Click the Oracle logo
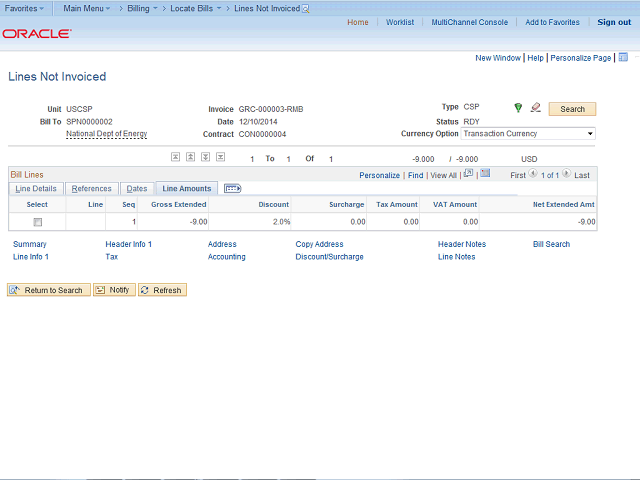The height and width of the screenshot is (480, 640). (37, 33)
